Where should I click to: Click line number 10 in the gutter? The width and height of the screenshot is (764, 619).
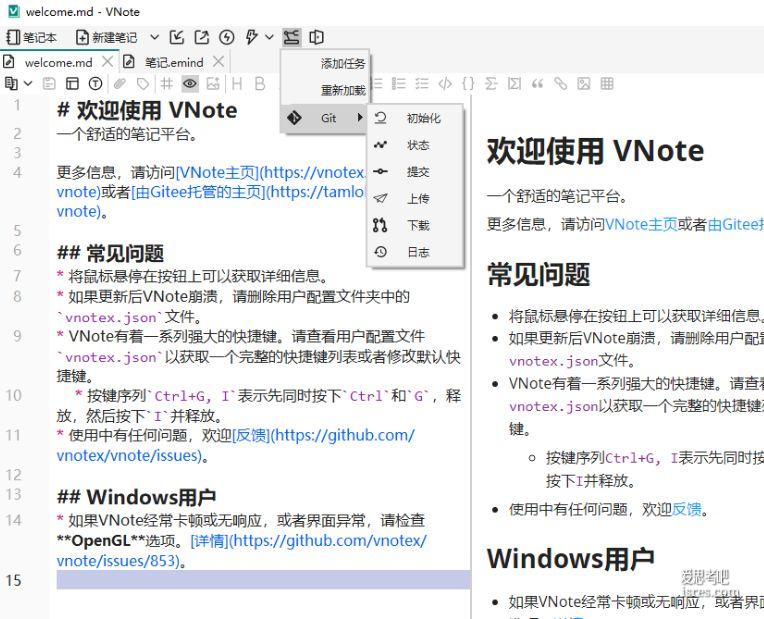click(x=14, y=395)
